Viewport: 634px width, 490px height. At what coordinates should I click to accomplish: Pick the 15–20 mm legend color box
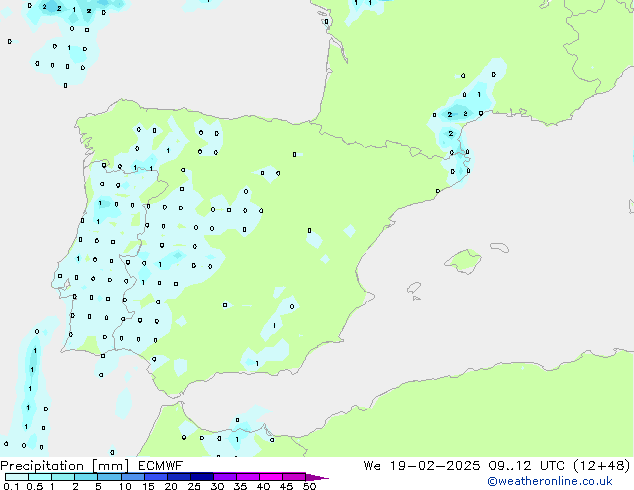click(155, 477)
